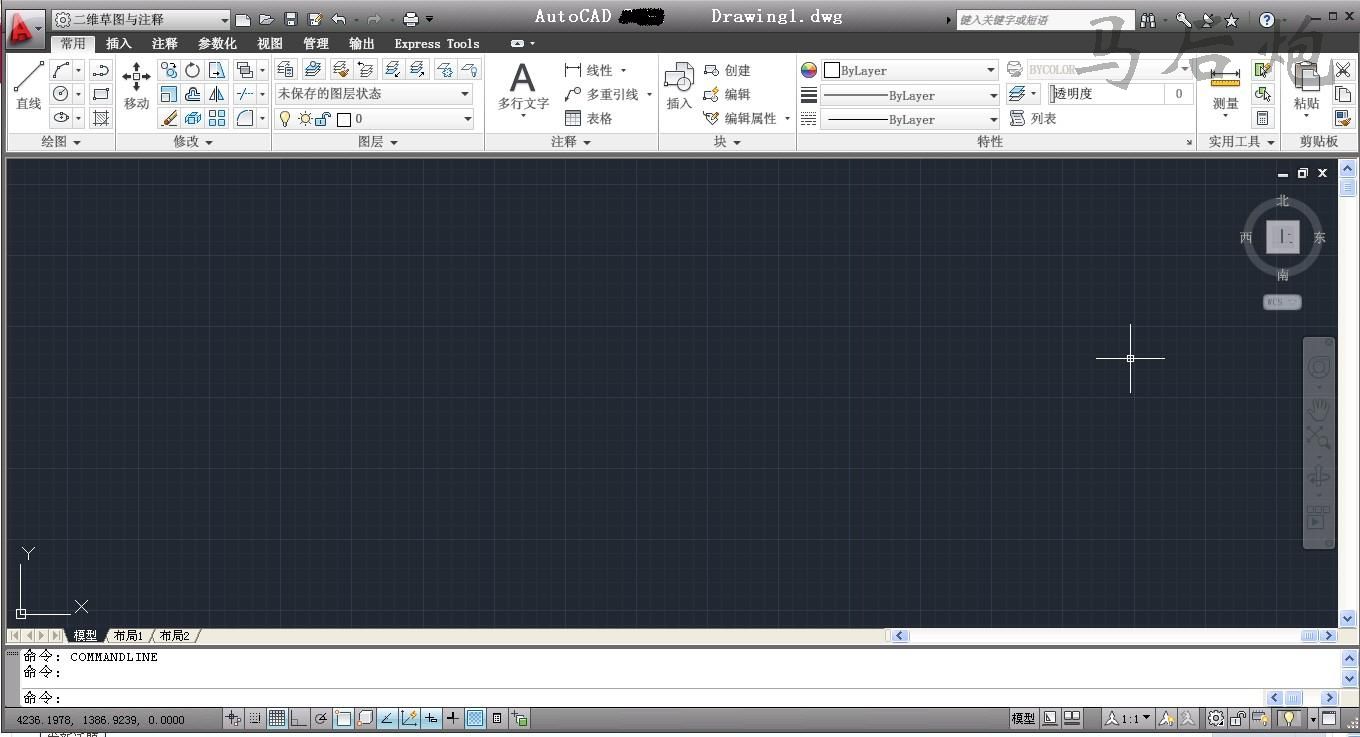Switch to the 参数化 ribbon tab
The image size is (1360, 737).
click(217, 44)
